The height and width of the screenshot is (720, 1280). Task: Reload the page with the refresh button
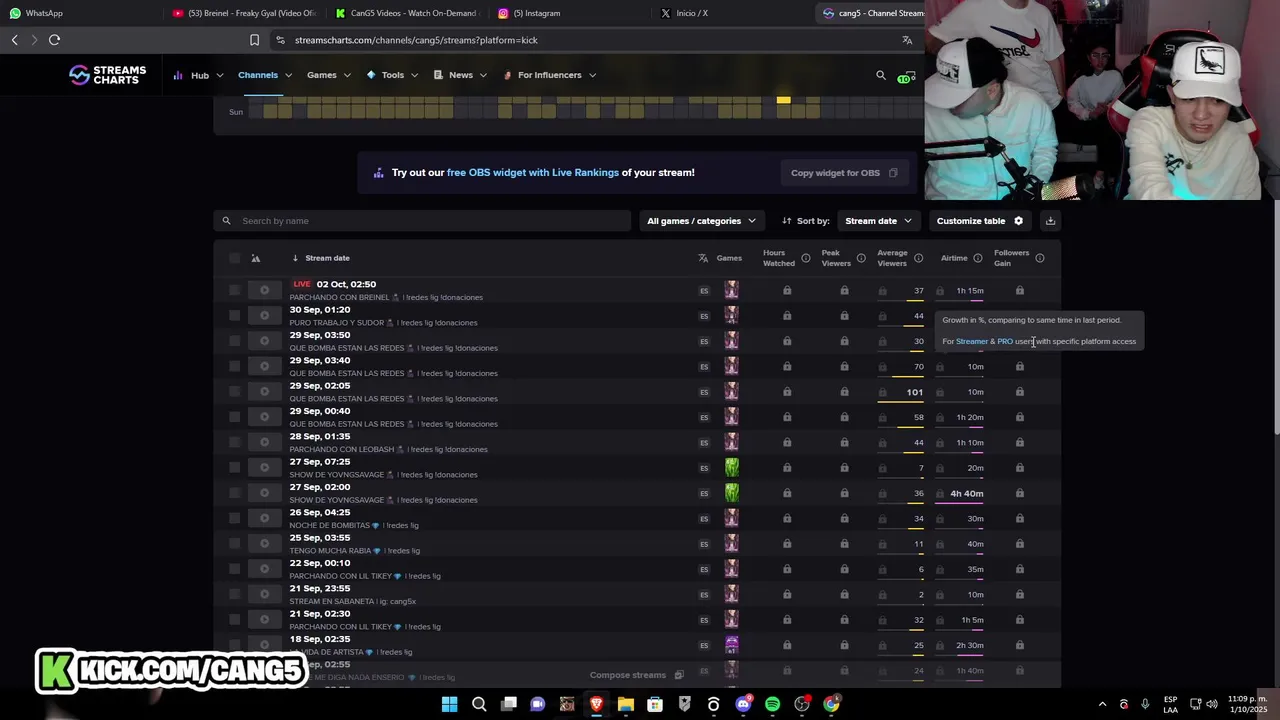(54, 40)
